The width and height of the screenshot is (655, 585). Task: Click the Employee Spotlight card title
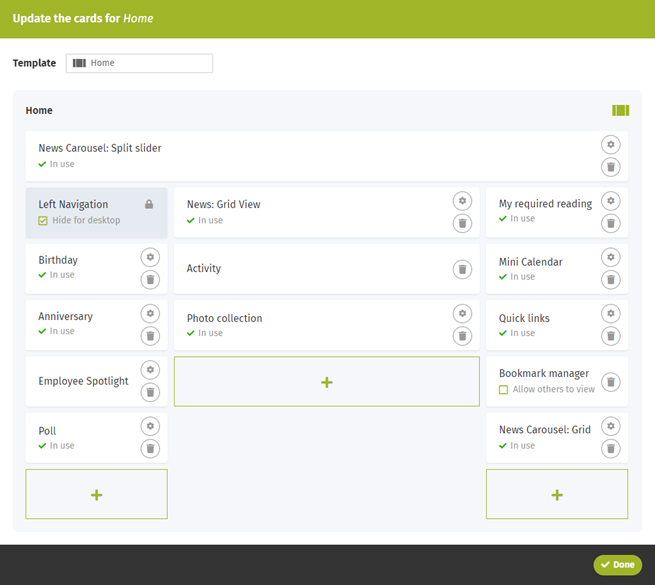point(83,382)
